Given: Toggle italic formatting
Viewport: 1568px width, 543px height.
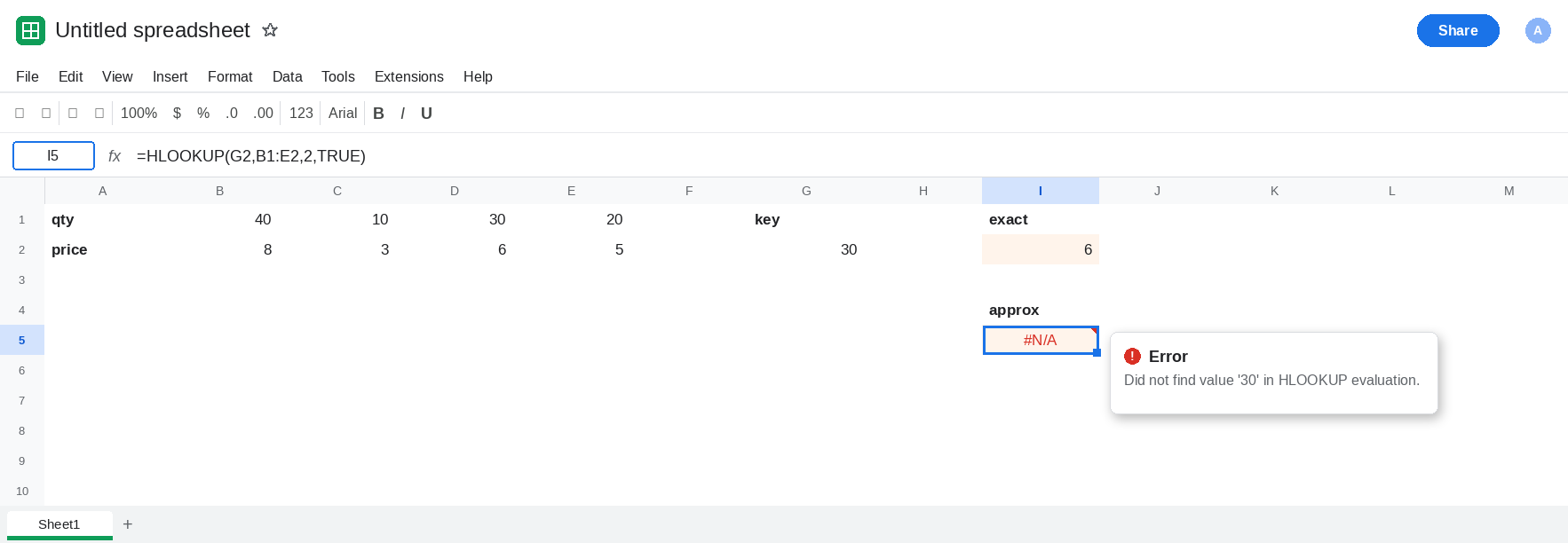Looking at the screenshot, I should [402, 114].
